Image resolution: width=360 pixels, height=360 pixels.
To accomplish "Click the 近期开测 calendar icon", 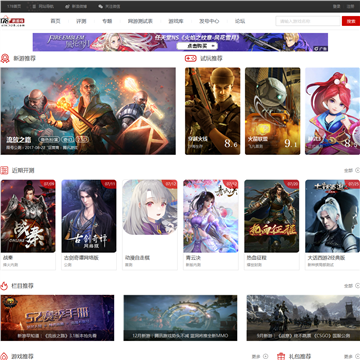I will [4, 170].
